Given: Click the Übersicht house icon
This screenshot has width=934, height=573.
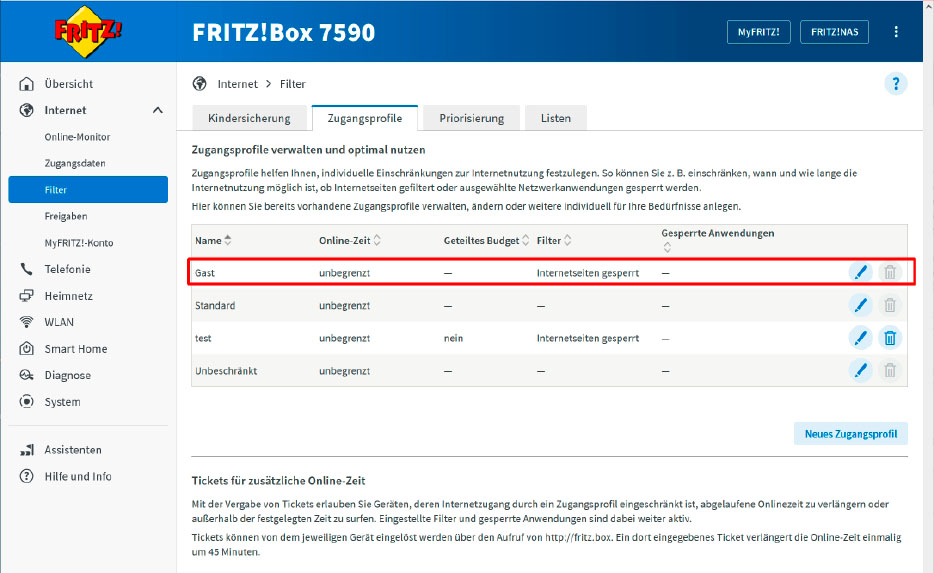Looking at the screenshot, I should tap(26, 84).
